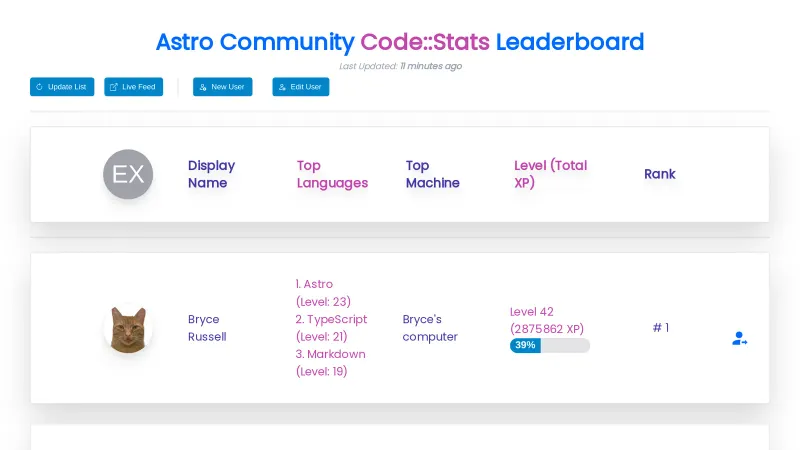Select the Top Languages column header
The height and width of the screenshot is (450, 800).
(332, 174)
